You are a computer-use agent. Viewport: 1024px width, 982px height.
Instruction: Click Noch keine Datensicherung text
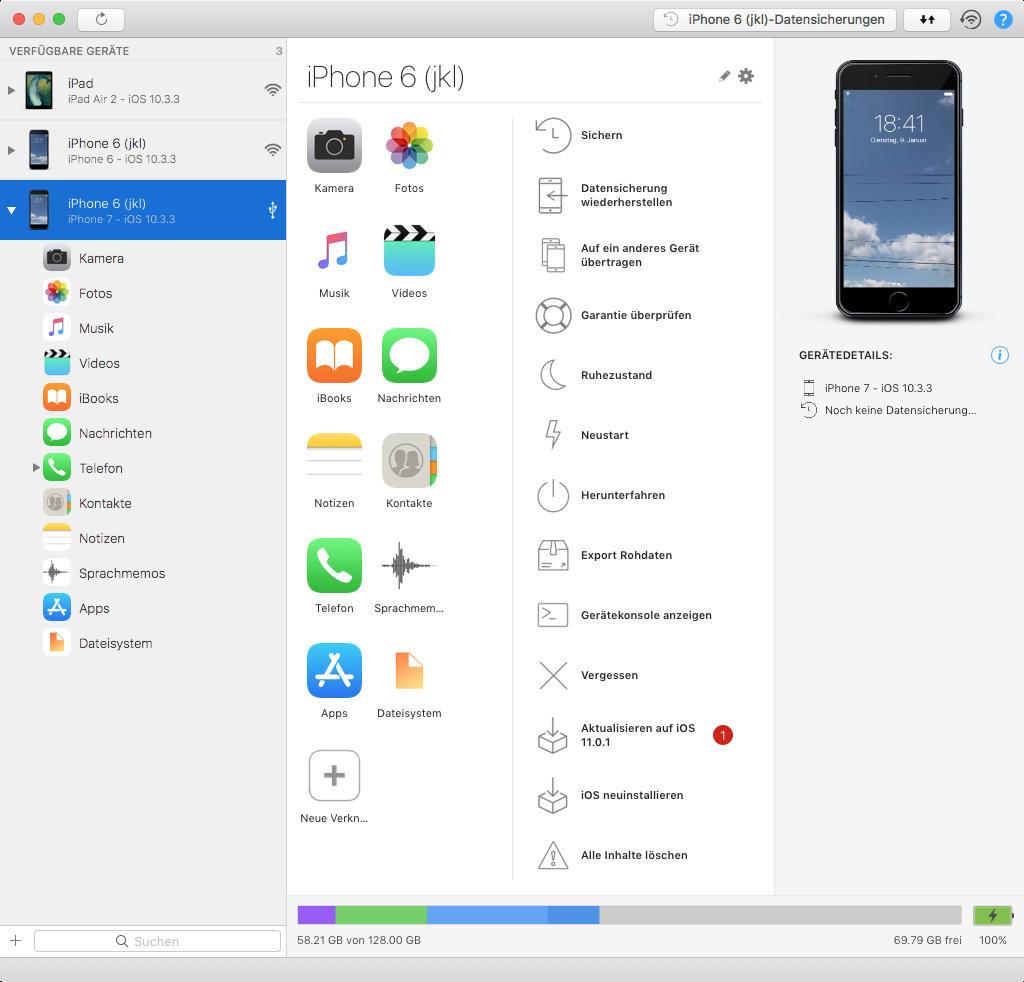900,410
